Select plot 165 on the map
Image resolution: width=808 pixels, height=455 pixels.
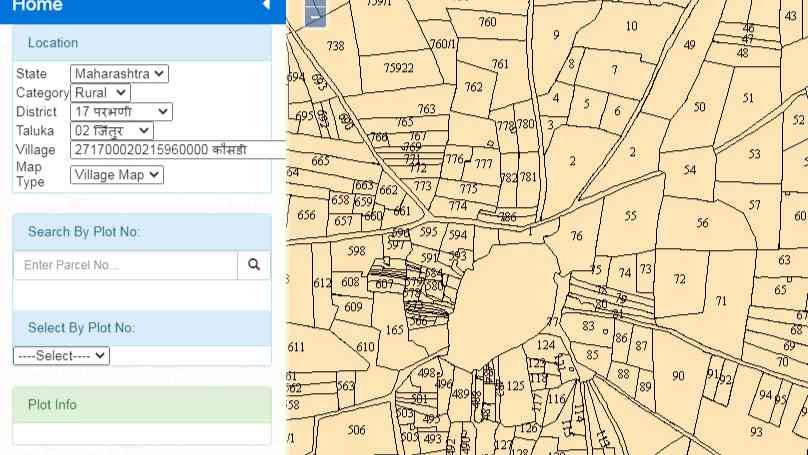click(394, 330)
